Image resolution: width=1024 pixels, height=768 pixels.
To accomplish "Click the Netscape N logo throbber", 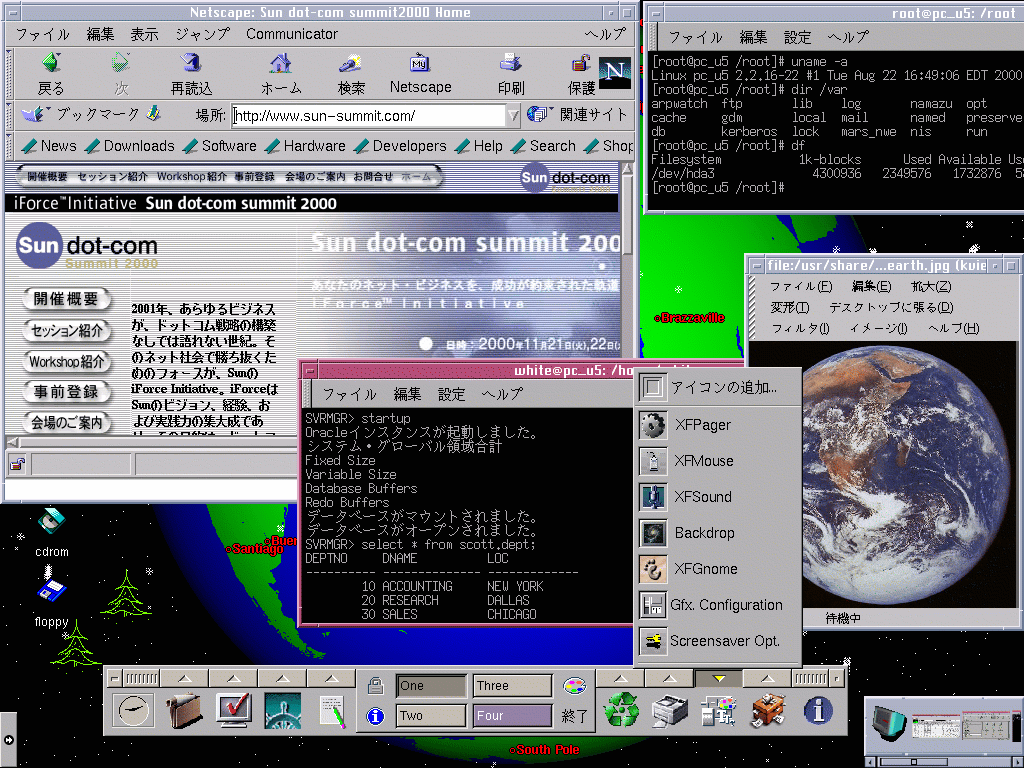I will [615, 72].
